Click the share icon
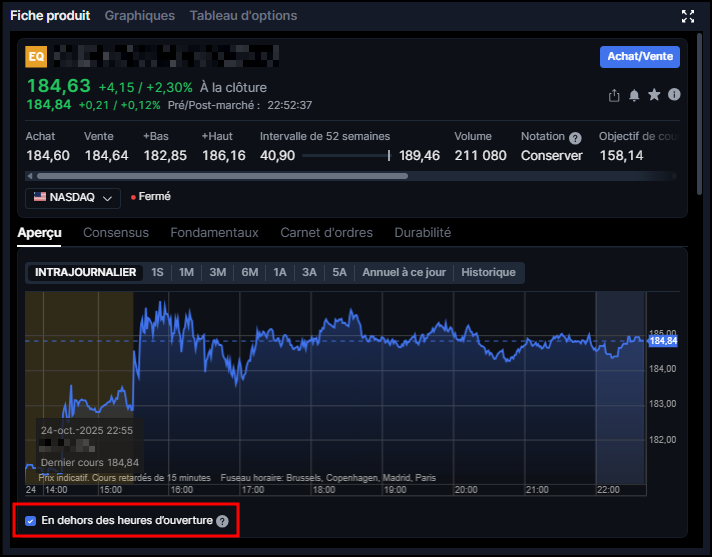Screen dimensions: 712x557 click(614, 95)
